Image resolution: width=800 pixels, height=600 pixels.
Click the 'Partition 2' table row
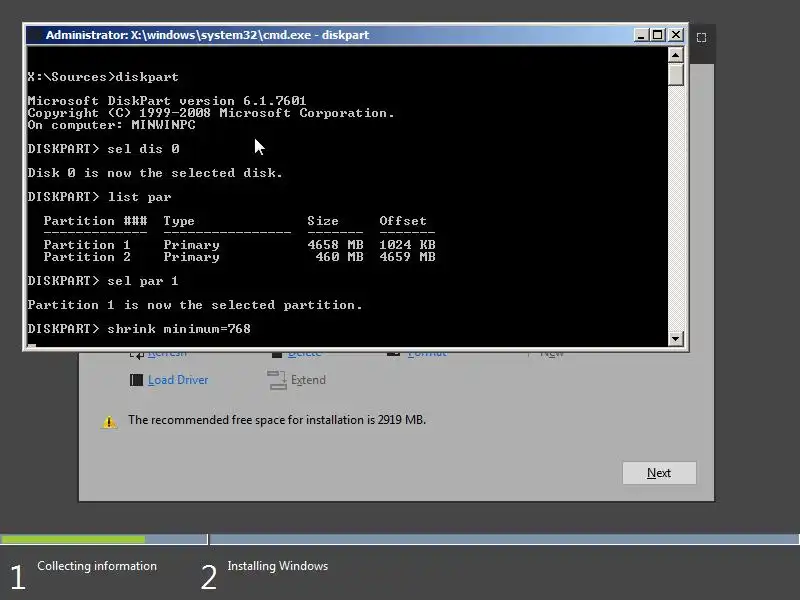pyautogui.click(x=239, y=257)
